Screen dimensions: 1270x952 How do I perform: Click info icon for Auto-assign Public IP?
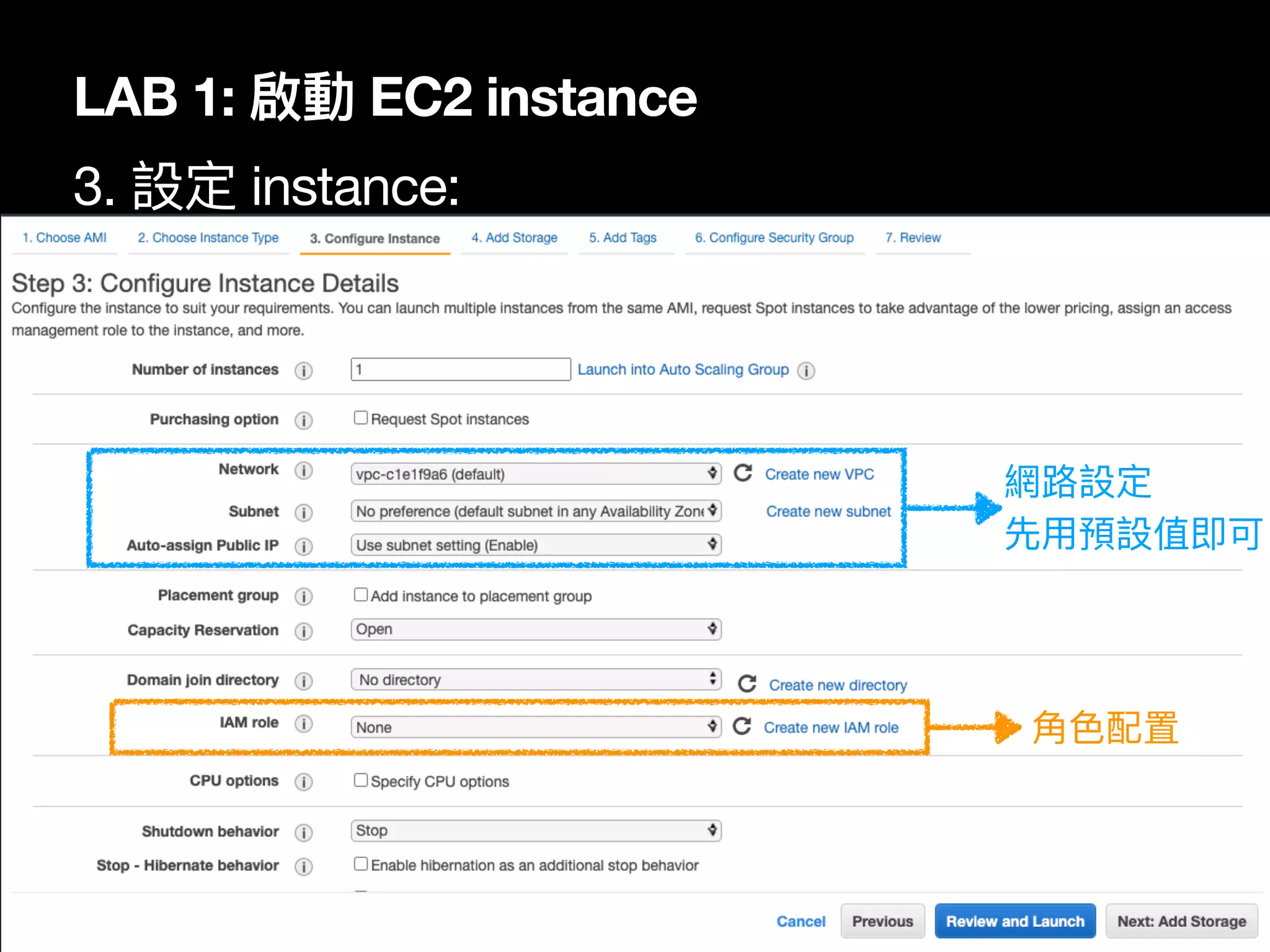click(x=303, y=546)
